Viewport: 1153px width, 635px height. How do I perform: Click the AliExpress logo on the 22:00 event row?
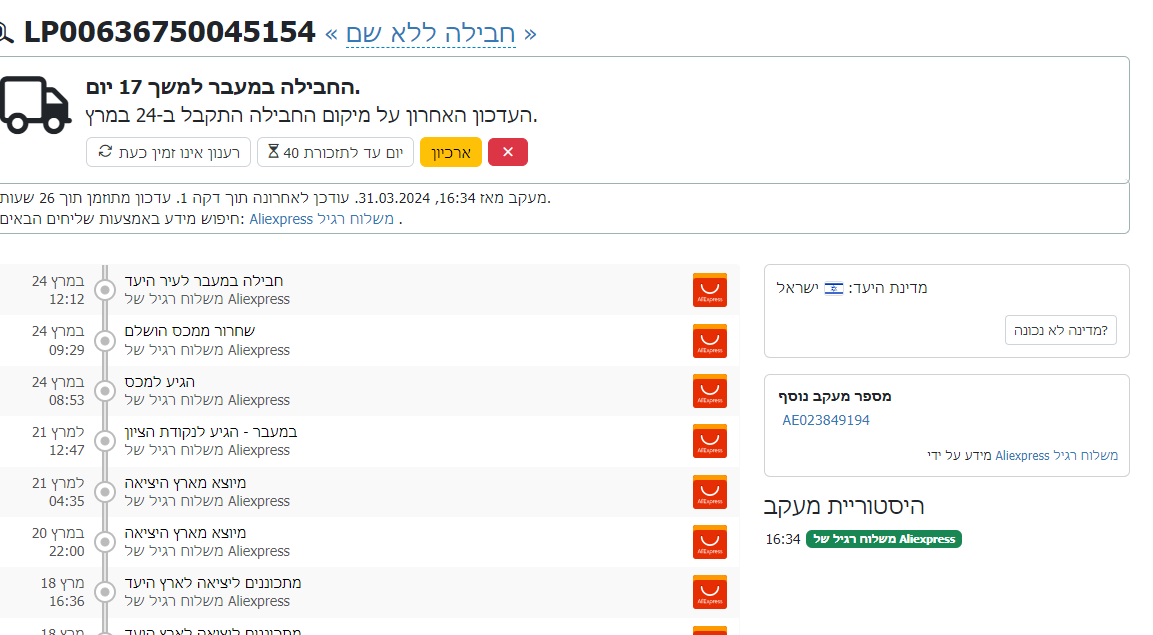pyautogui.click(x=710, y=542)
